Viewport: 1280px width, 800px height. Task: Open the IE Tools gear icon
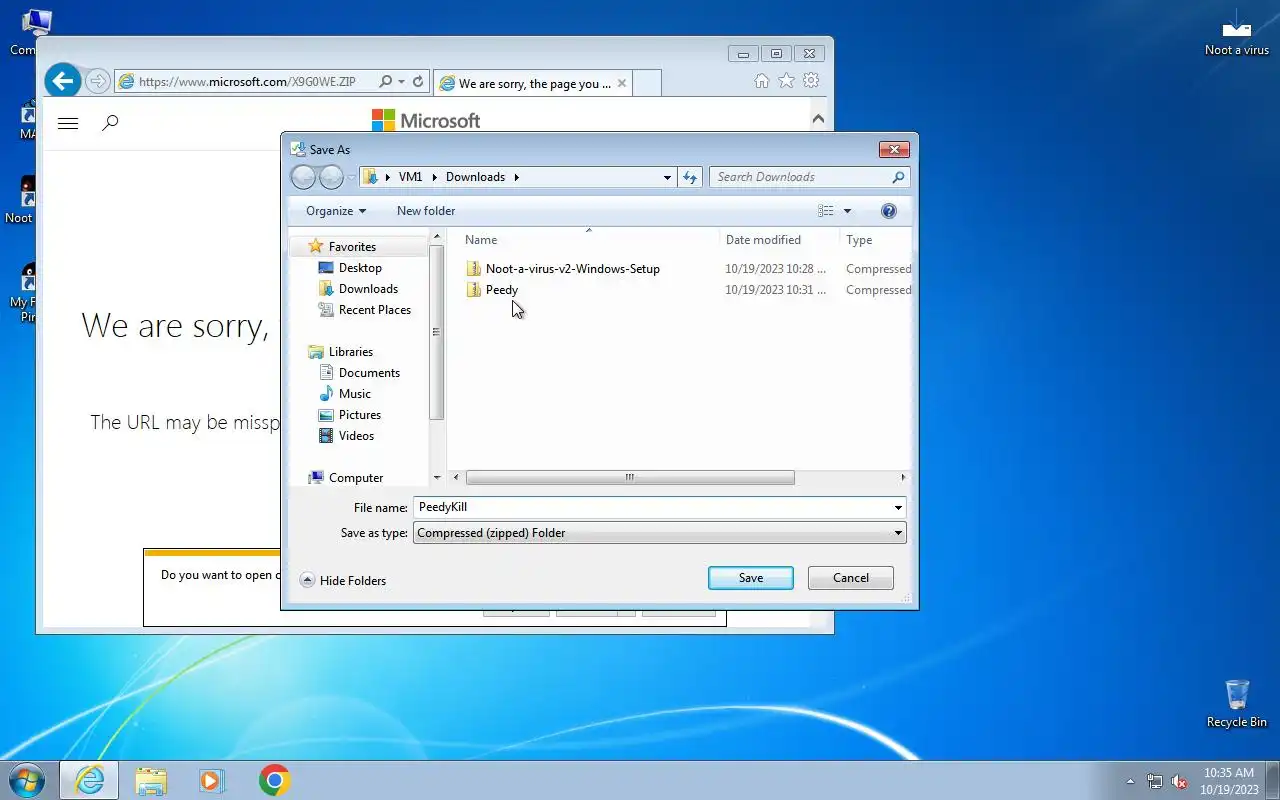tap(811, 81)
